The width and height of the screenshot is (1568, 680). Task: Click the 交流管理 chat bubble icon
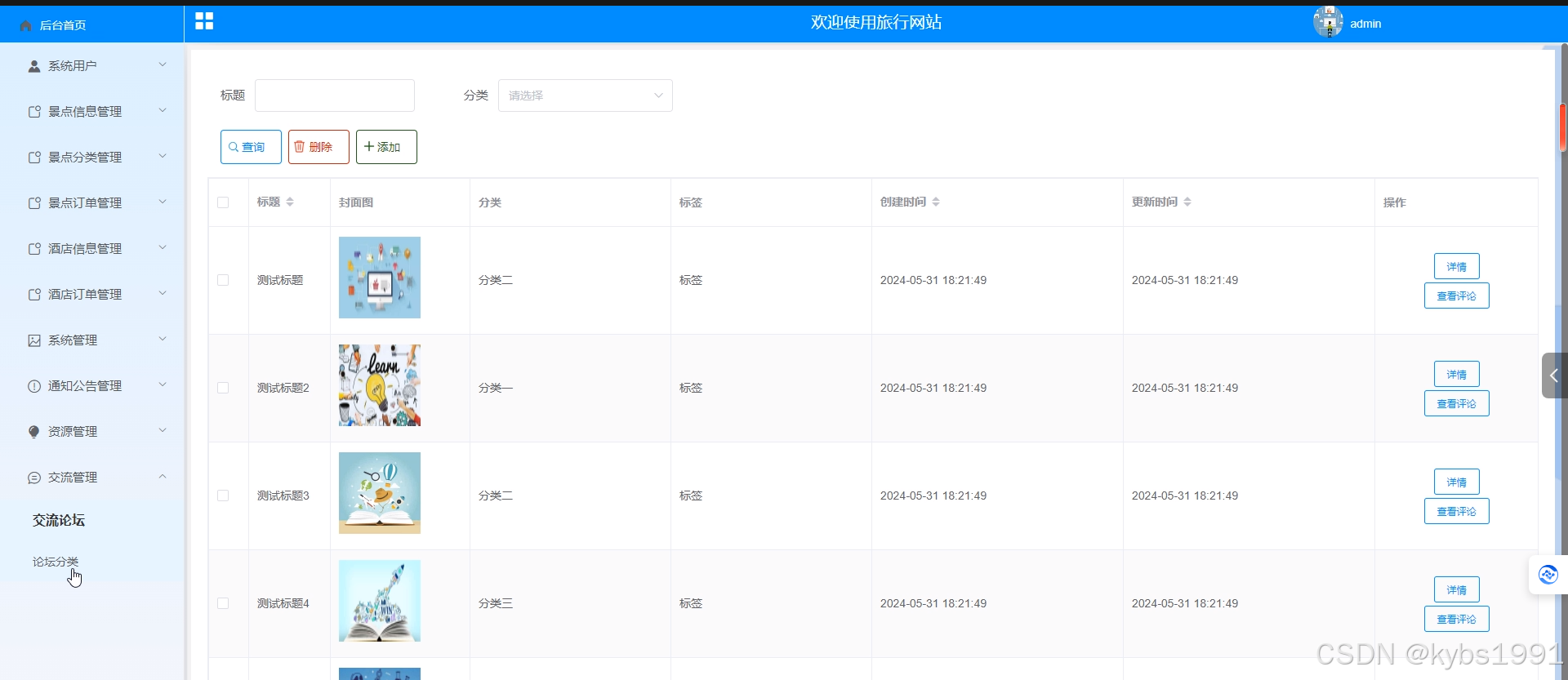(x=34, y=478)
